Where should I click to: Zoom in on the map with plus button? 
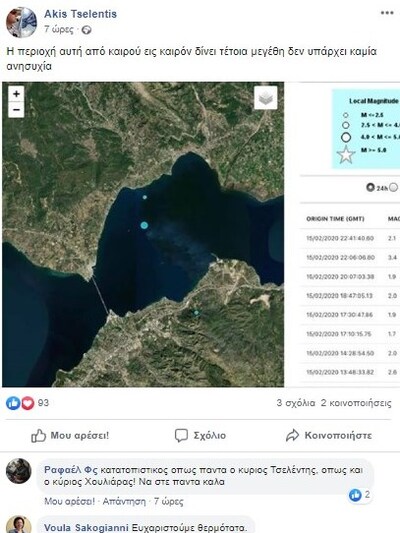point(16,94)
